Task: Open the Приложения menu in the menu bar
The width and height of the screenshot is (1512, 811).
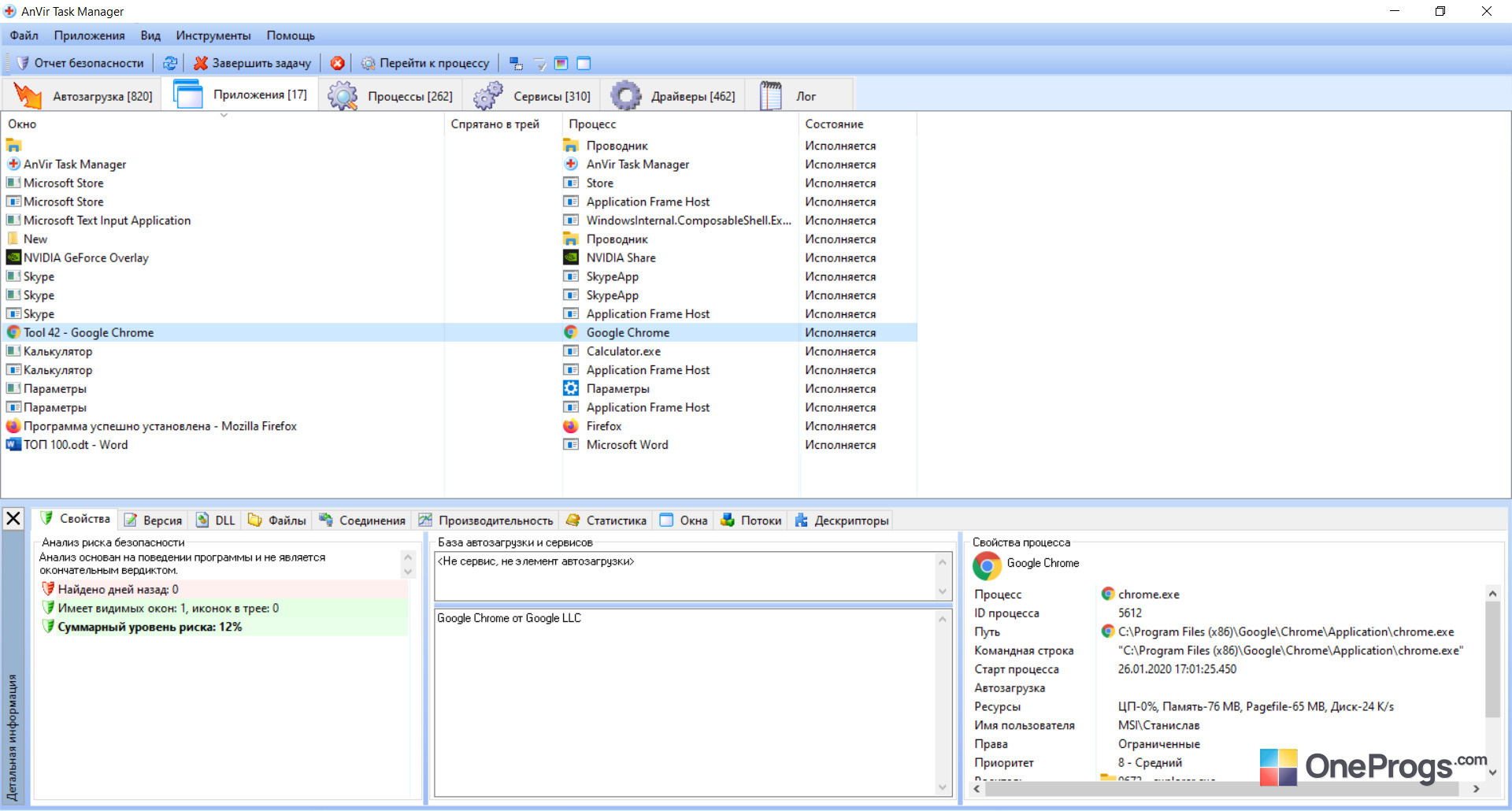Action: coord(90,35)
